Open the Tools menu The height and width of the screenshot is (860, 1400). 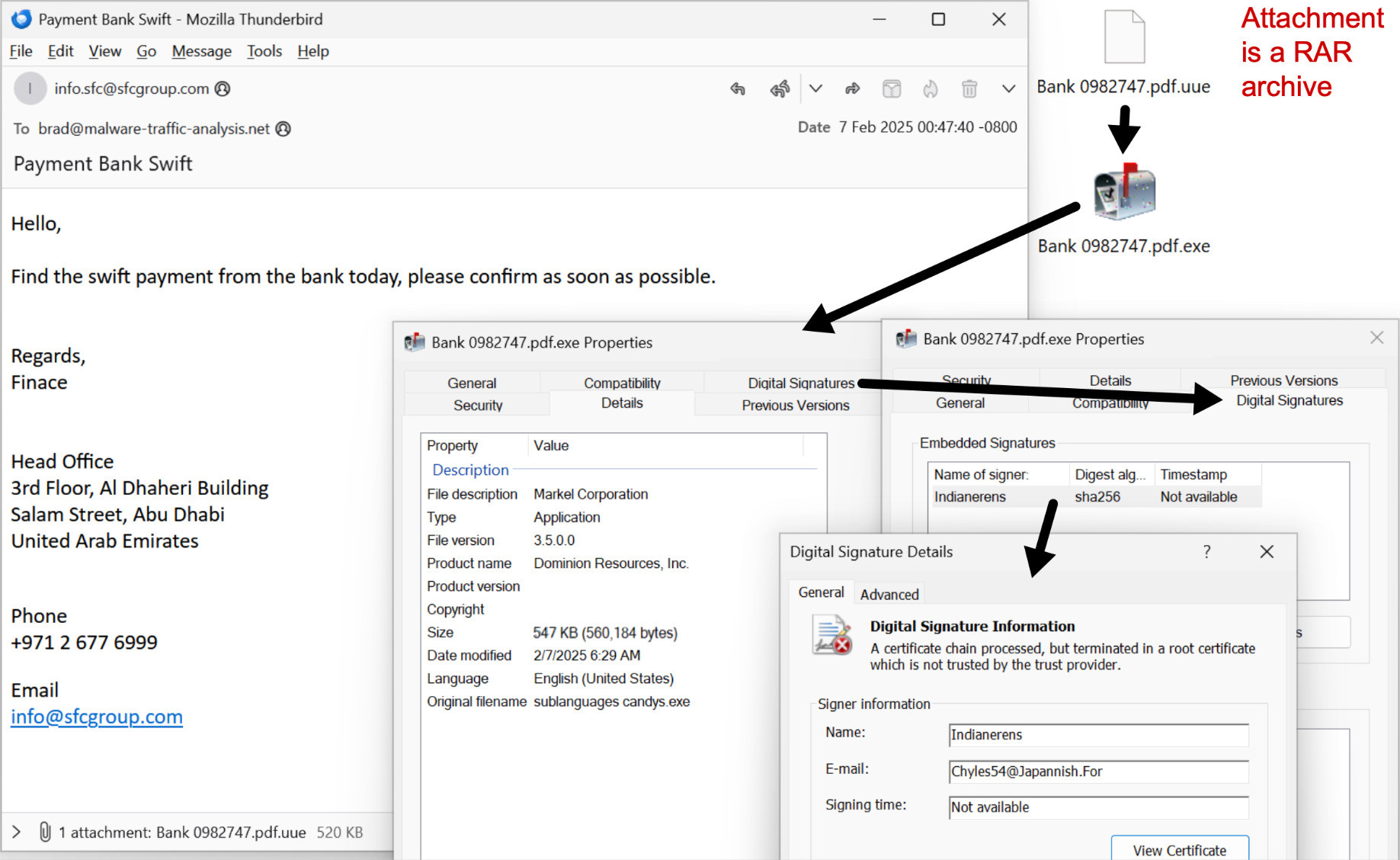pos(264,51)
